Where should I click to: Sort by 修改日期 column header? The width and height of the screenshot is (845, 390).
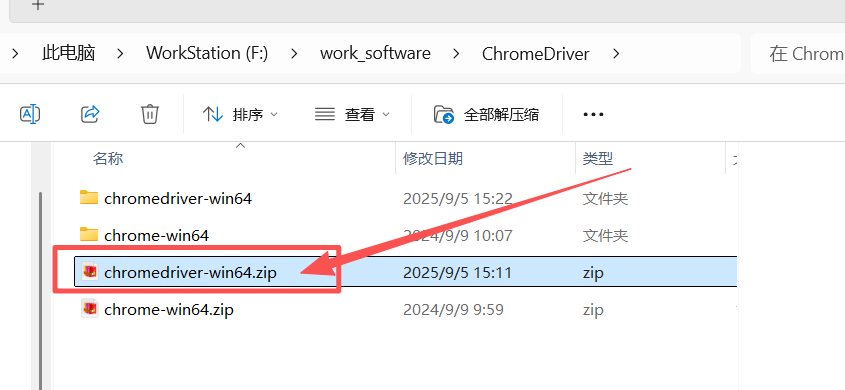(433, 158)
